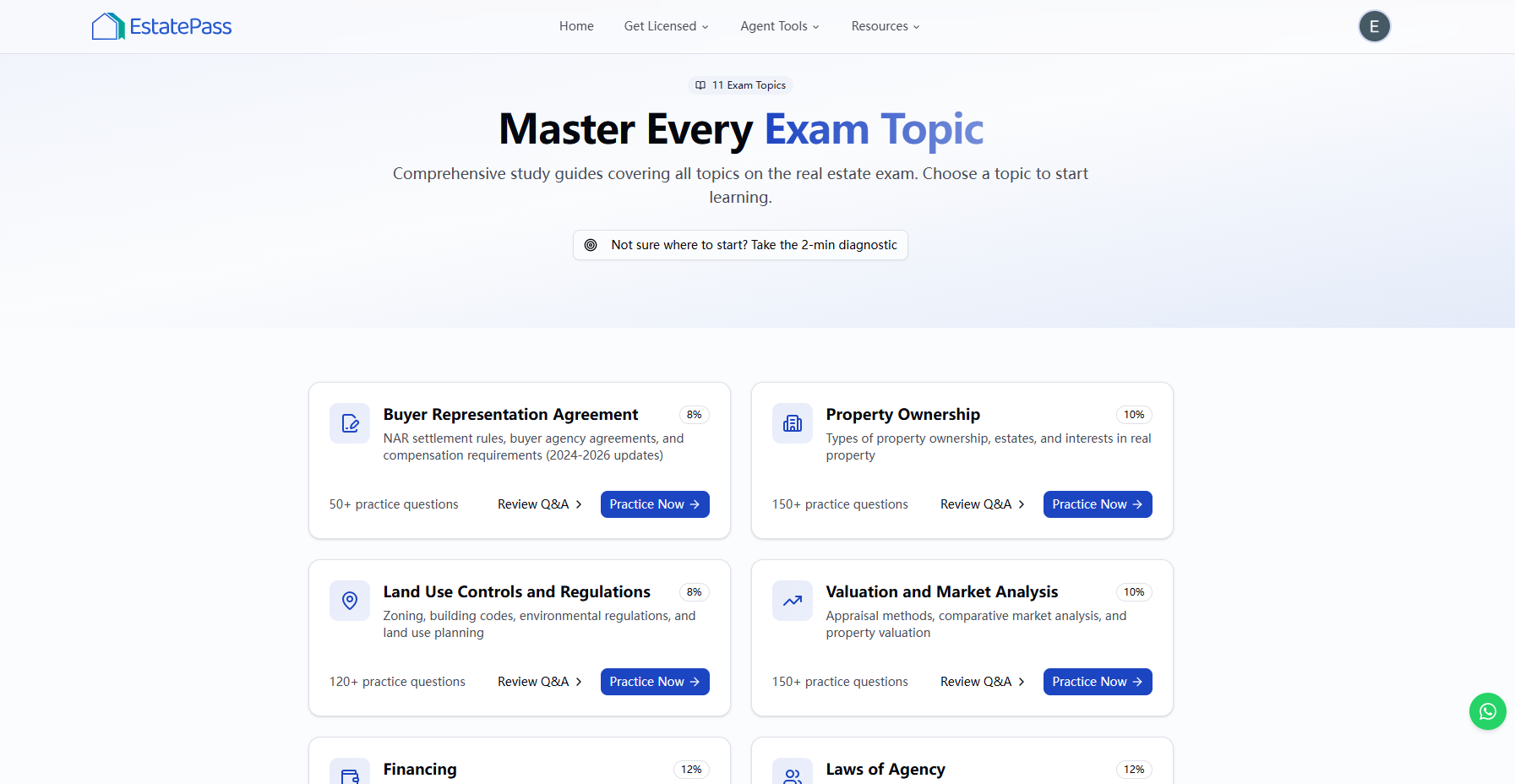
Task: Click the Property Ownership building icon
Action: point(793,423)
